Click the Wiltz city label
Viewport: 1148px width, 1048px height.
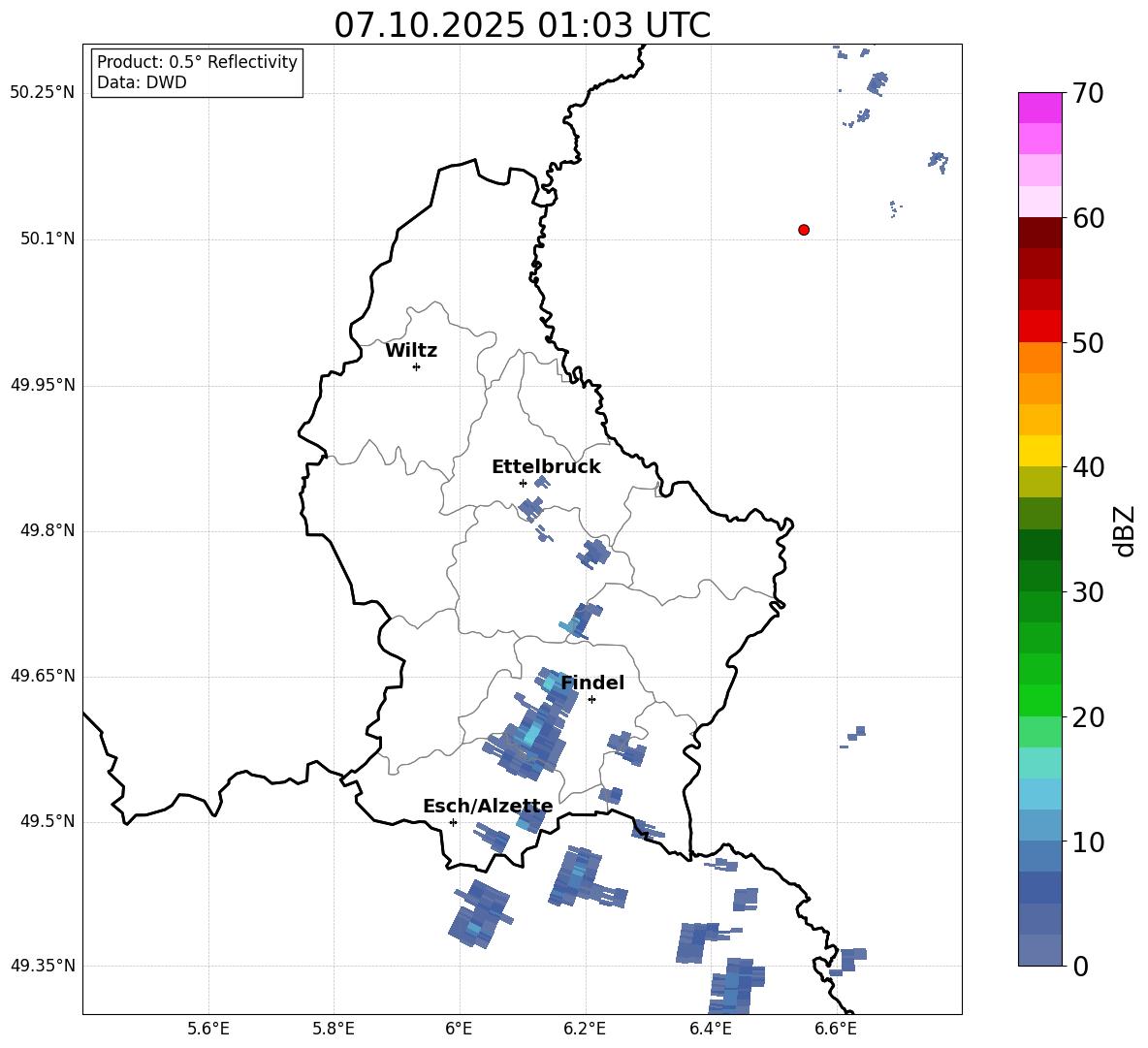tap(411, 351)
